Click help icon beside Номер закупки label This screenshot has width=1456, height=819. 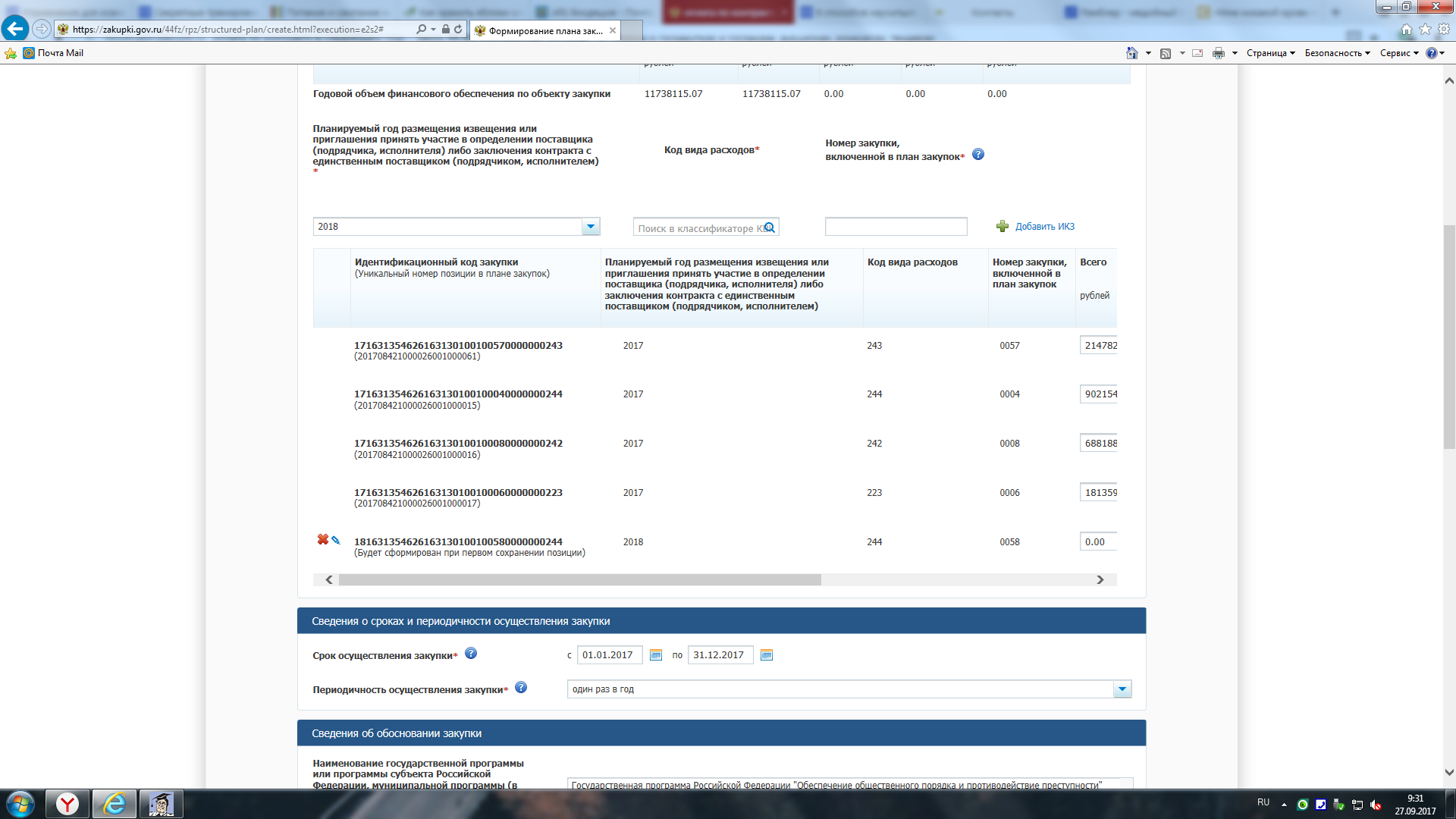978,155
